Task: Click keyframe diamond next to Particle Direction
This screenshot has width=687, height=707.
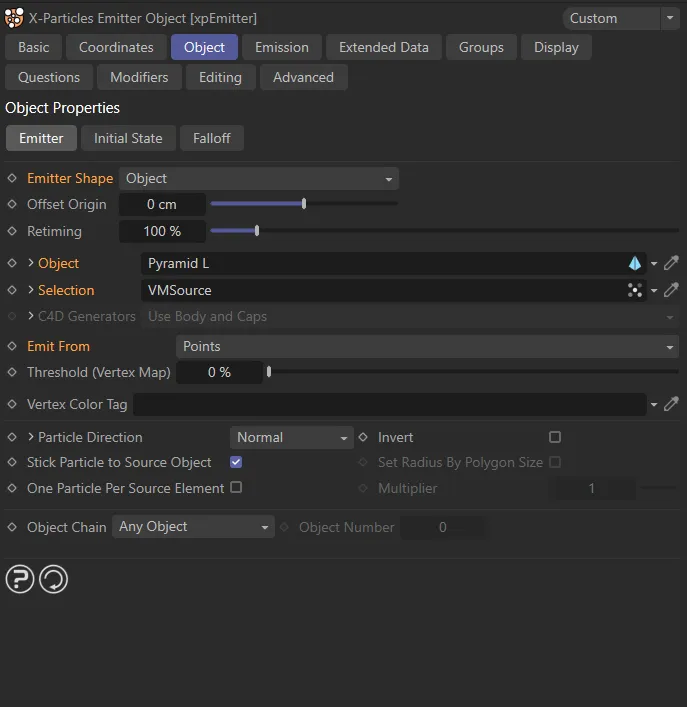Action: pyautogui.click(x=12, y=437)
